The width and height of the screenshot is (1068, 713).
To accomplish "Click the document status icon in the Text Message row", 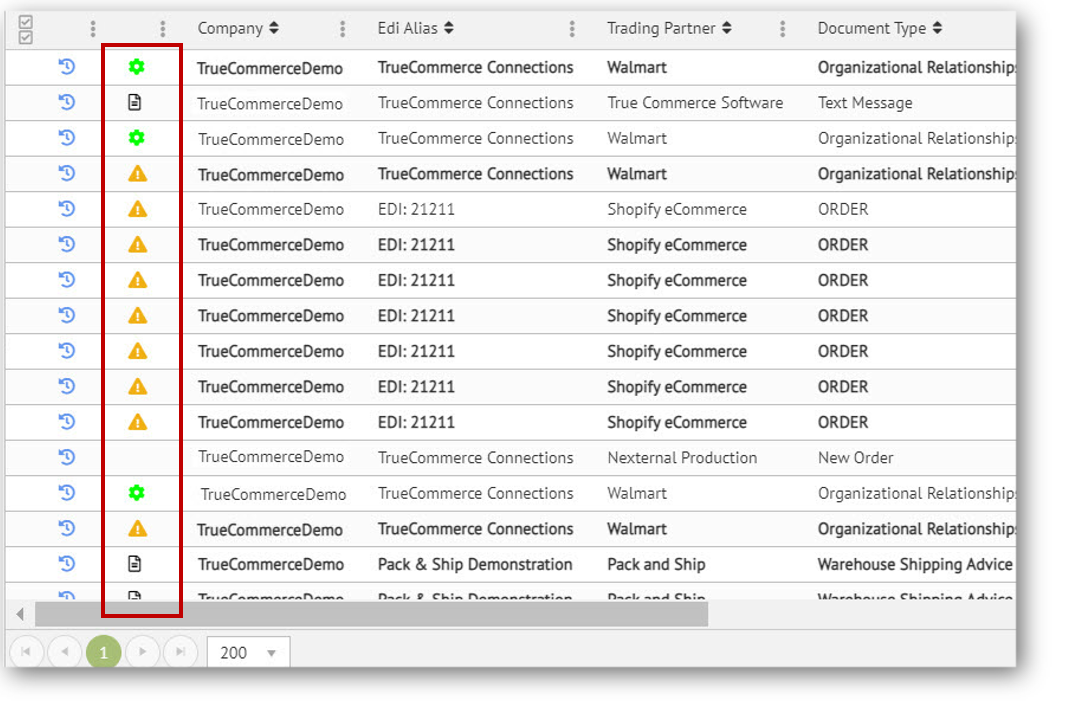I will tap(136, 103).
